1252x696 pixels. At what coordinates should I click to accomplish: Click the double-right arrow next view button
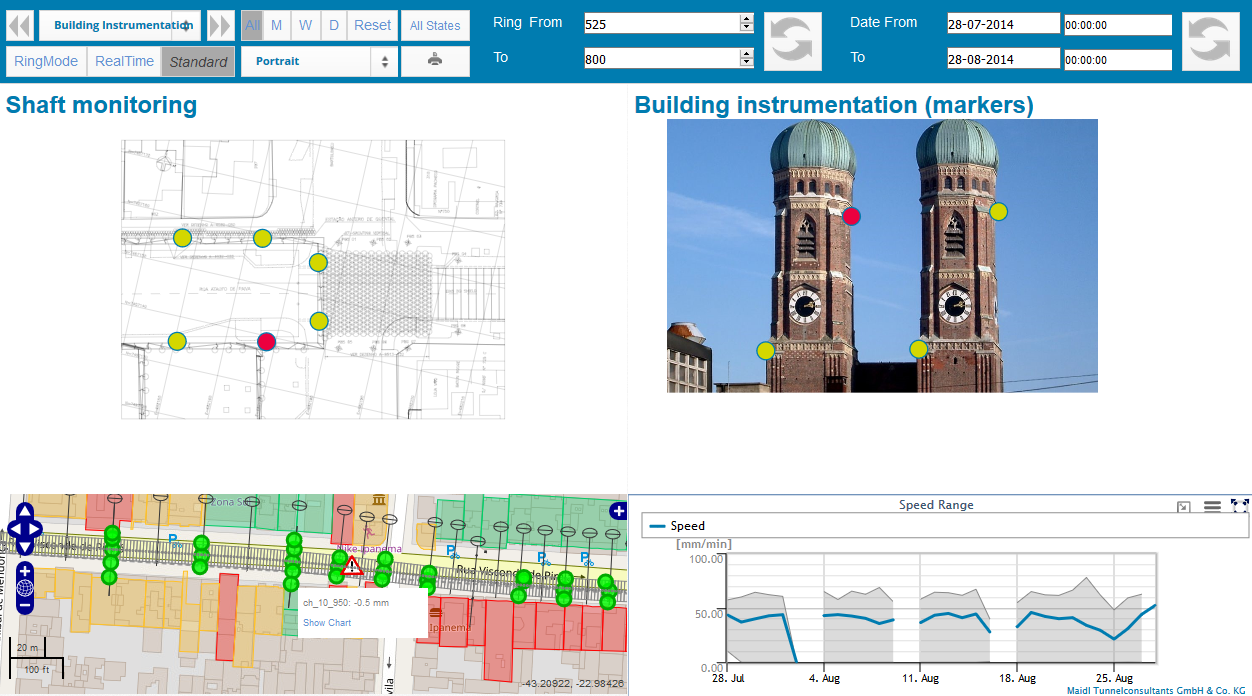(221, 25)
